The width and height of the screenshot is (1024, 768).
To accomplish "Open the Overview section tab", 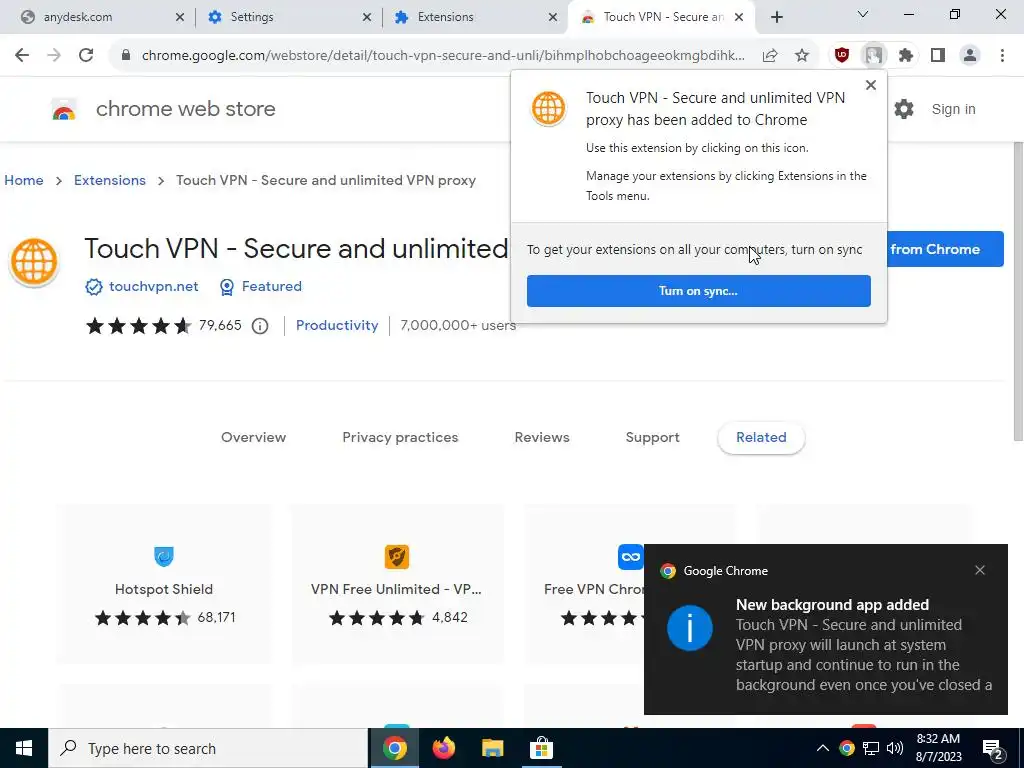I will [x=253, y=438].
